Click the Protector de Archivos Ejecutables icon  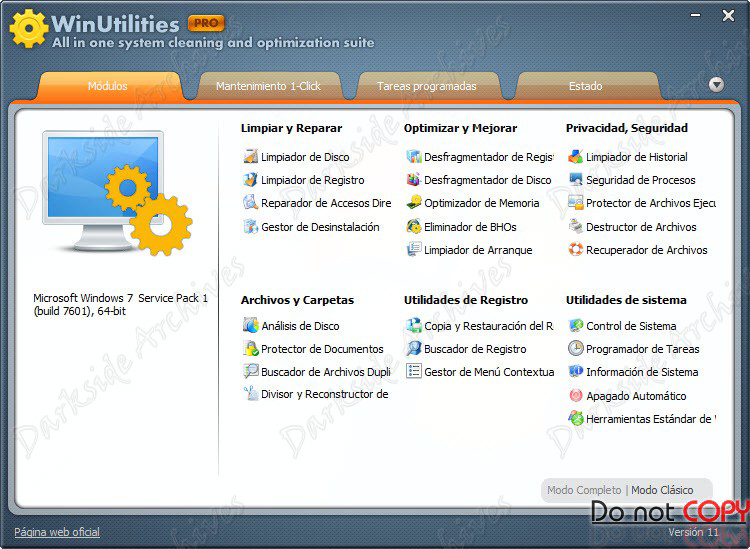(576, 203)
